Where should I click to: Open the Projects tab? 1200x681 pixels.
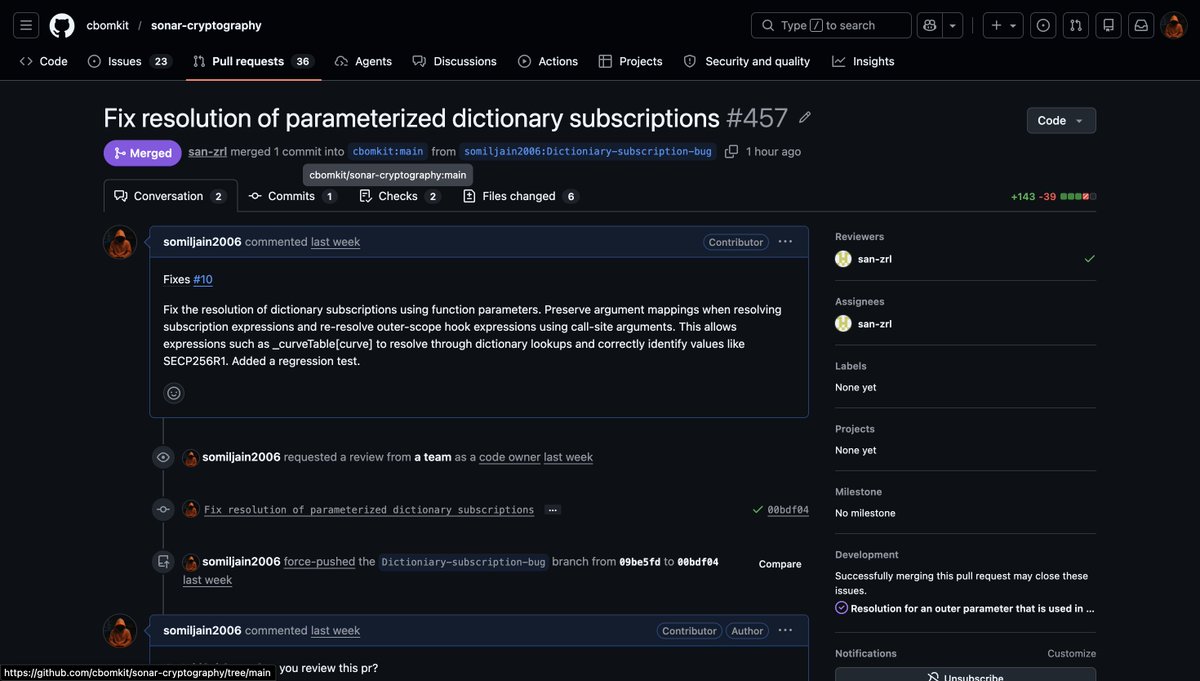pos(630,61)
